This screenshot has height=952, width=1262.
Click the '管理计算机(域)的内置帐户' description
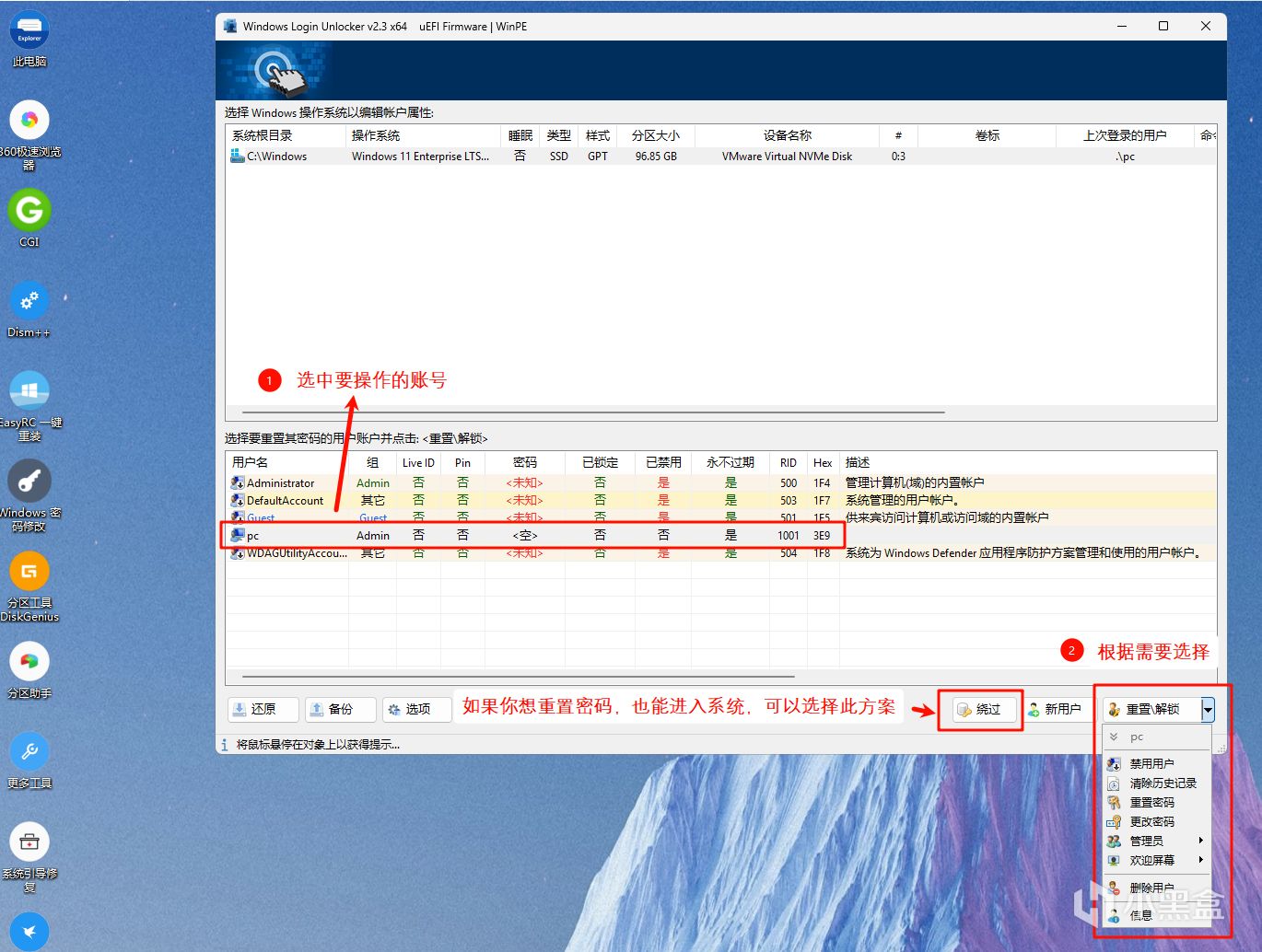pyautogui.click(x=915, y=482)
